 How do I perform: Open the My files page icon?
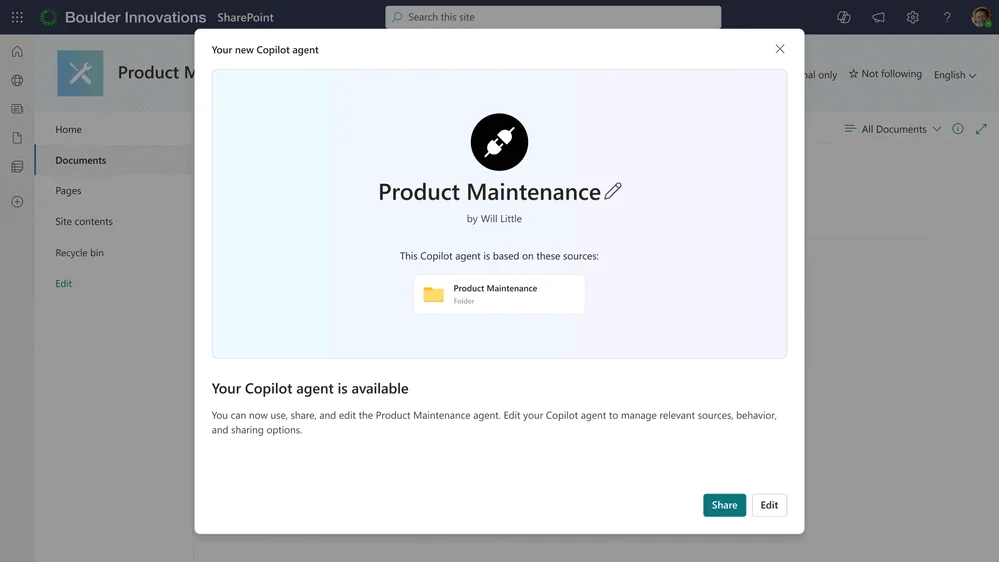17,138
